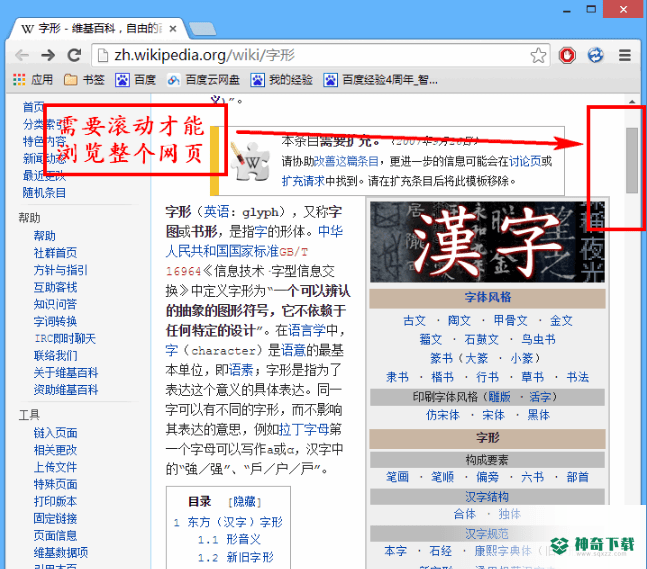Image resolution: width=647 pixels, height=569 pixels.
Task: Close the 字形 Wikipedia tab
Action: point(173,29)
